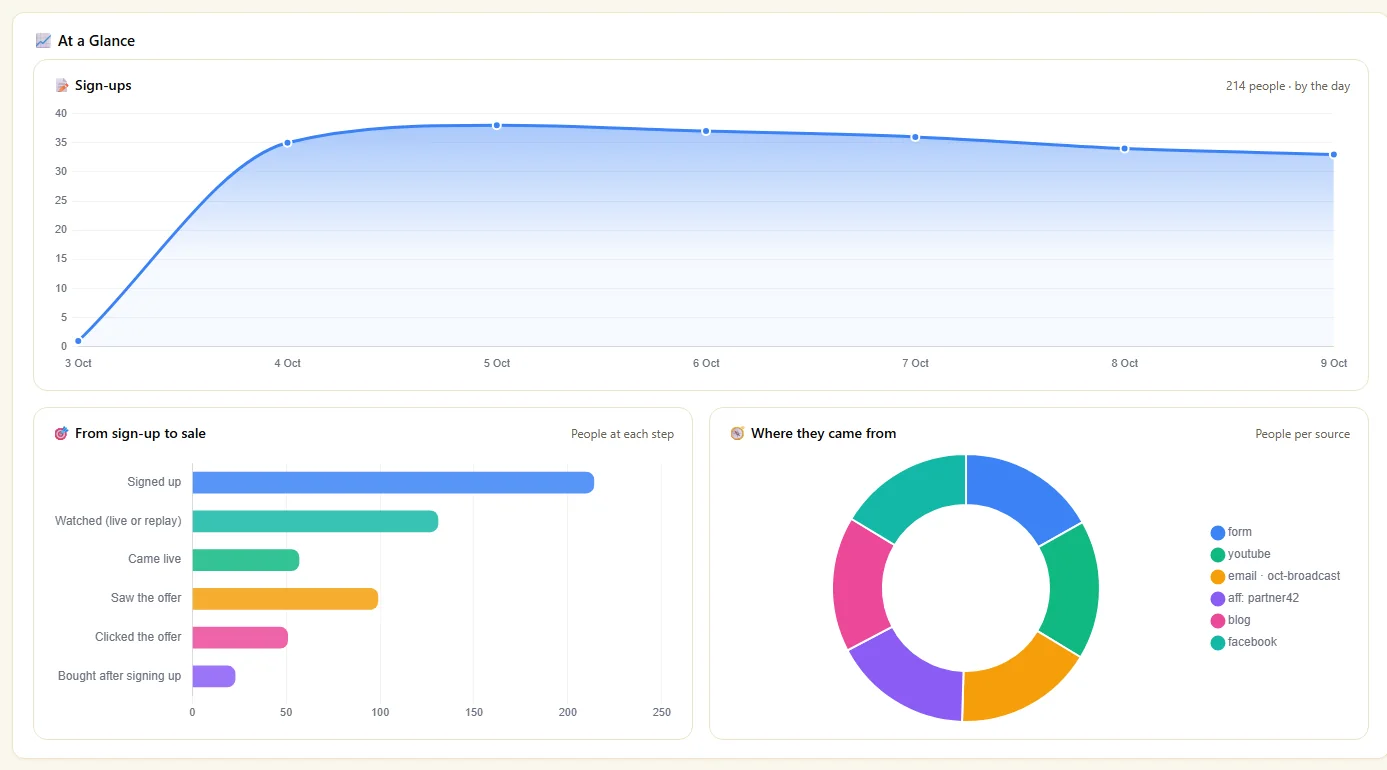
Task: Select the 5 Oct data point
Action: pyautogui.click(x=496, y=125)
